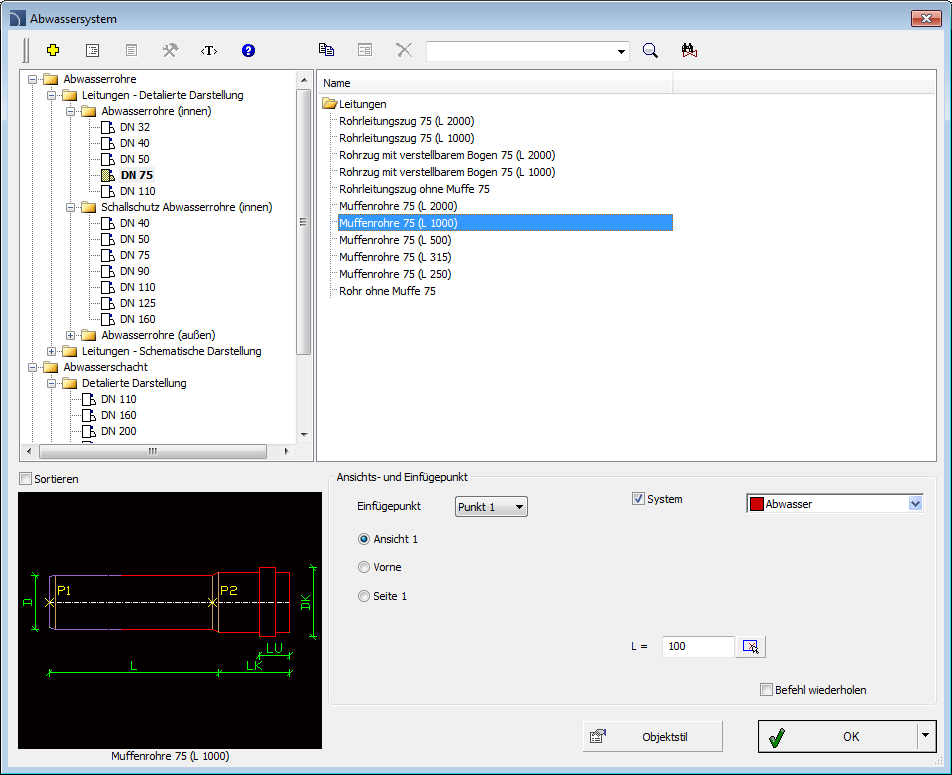Select the Vorne radio button
Screen dimensions: 952x775
tap(364, 567)
